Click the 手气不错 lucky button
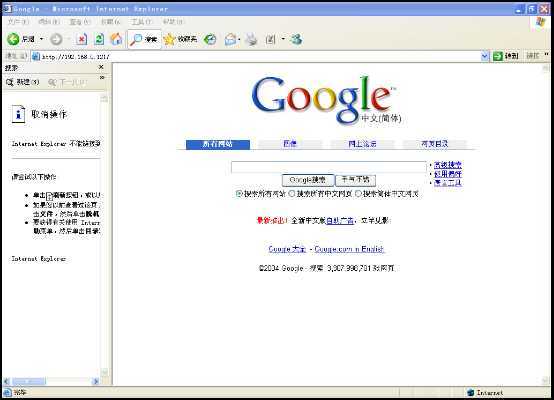The image size is (554, 400). point(355,180)
